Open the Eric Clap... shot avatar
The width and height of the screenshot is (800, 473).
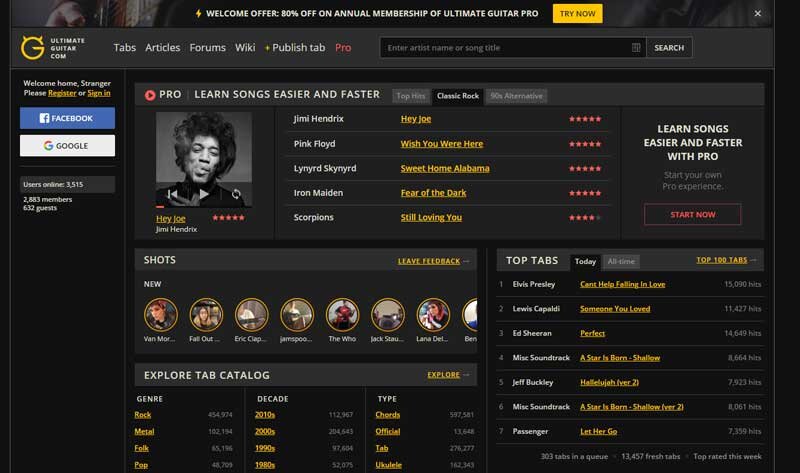[x=252, y=315]
